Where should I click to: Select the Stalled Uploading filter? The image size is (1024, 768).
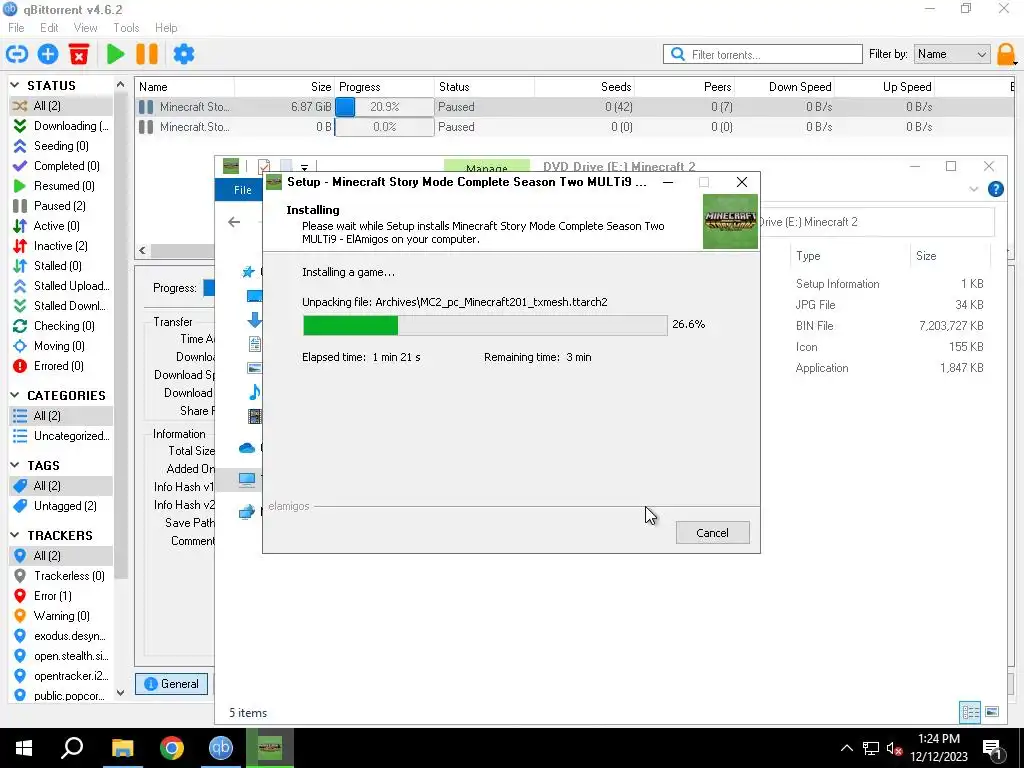[x=61, y=286]
